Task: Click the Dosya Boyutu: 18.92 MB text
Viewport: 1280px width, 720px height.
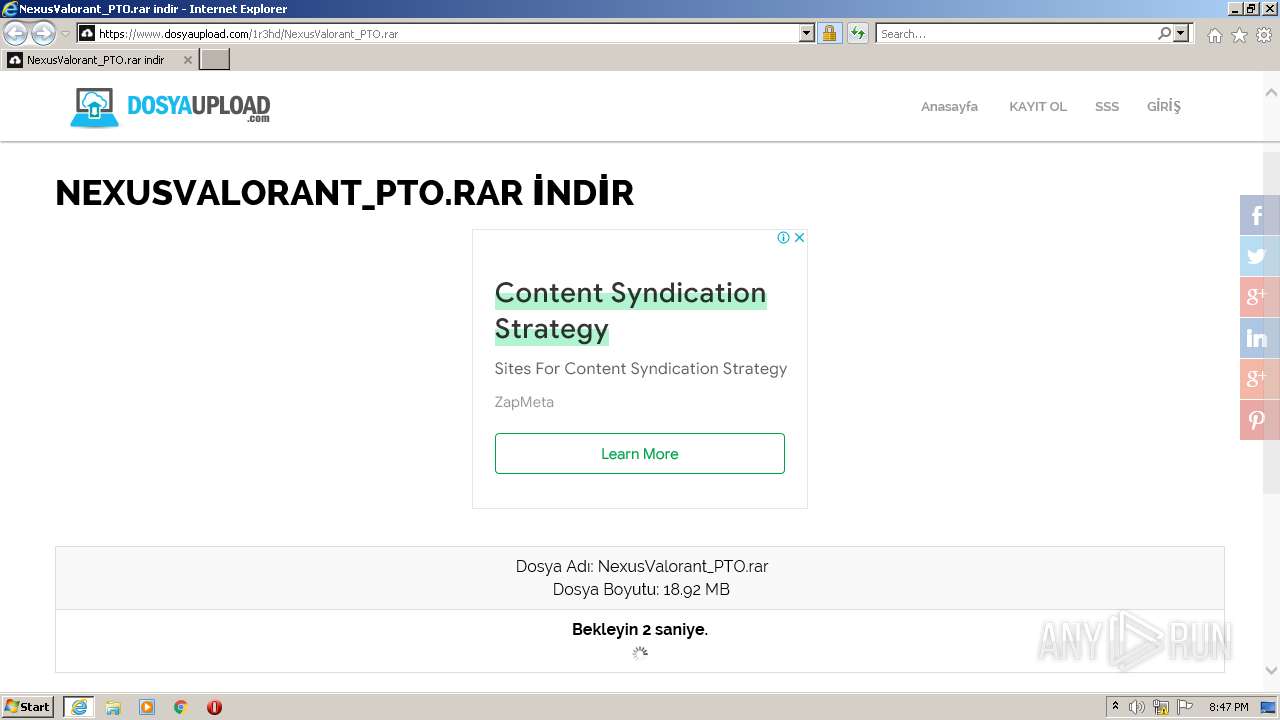Action: tap(641, 589)
